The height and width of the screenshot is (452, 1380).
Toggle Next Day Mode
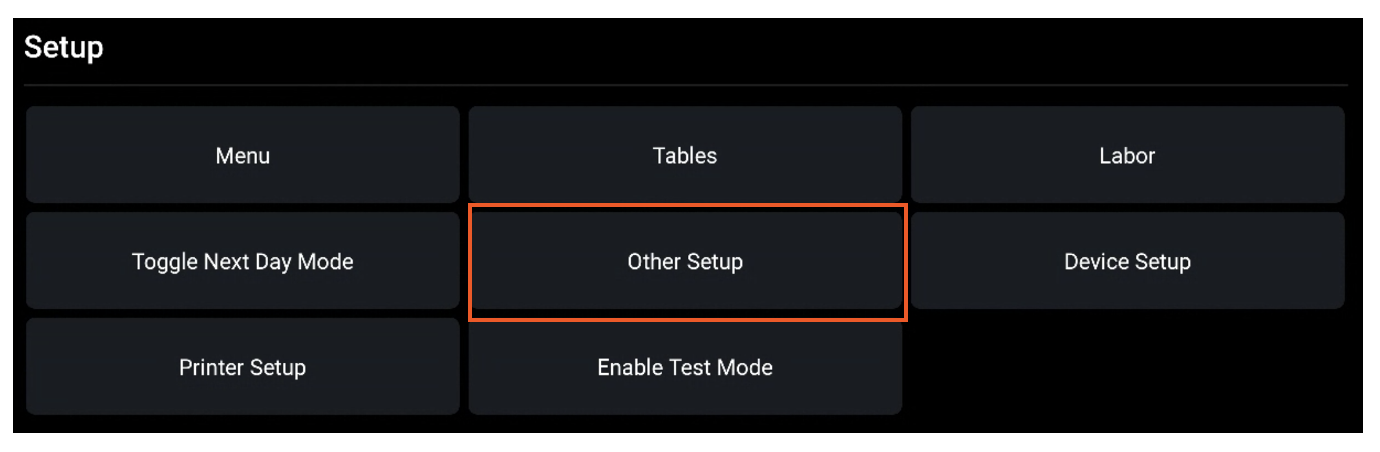pos(242,262)
